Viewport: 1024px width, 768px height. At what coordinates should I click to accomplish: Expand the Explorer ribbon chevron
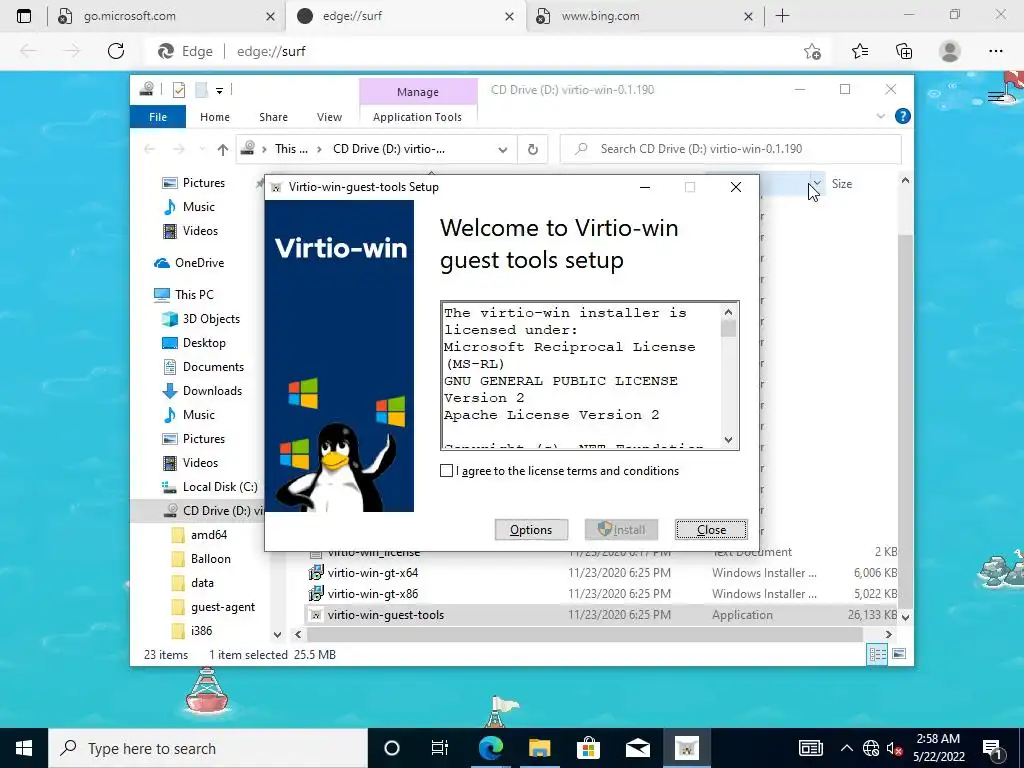[x=880, y=116]
